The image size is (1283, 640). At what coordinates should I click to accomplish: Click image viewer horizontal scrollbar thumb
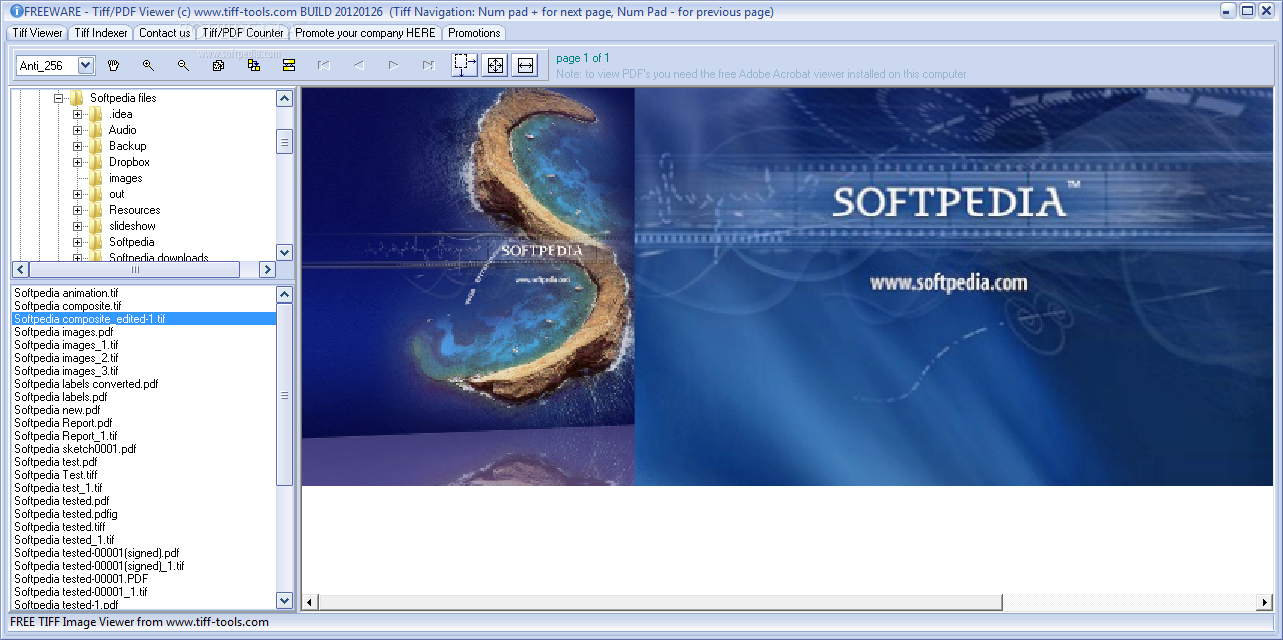click(660, 602)
